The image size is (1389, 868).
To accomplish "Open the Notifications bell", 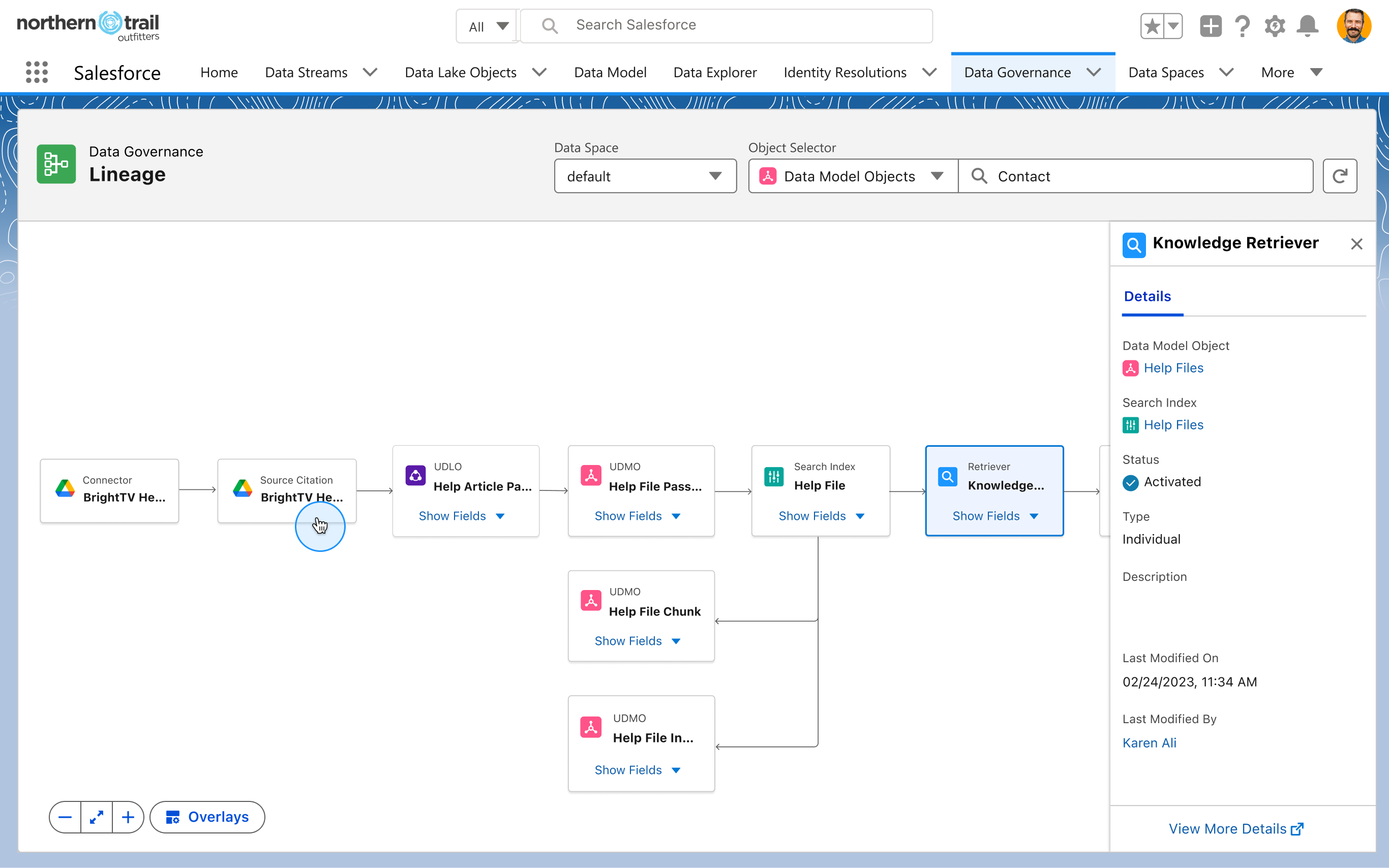I will click(1308, 26).
